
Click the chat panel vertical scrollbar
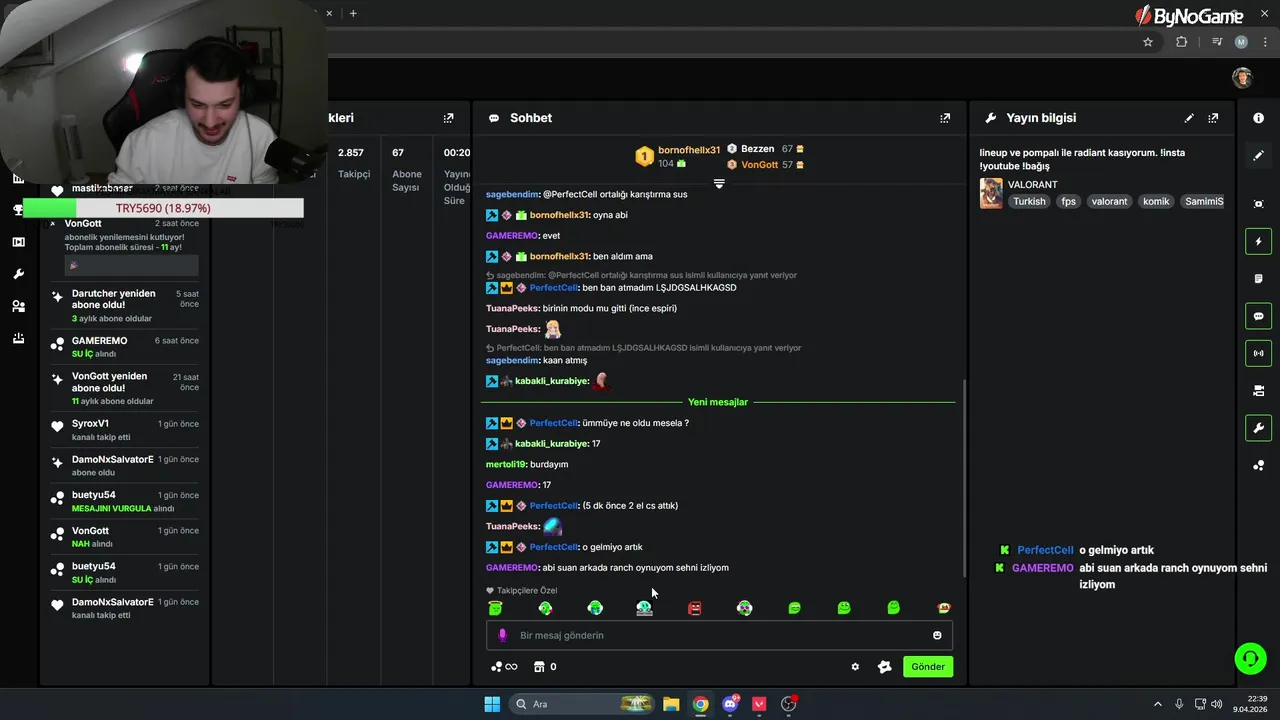pos(964,478)
